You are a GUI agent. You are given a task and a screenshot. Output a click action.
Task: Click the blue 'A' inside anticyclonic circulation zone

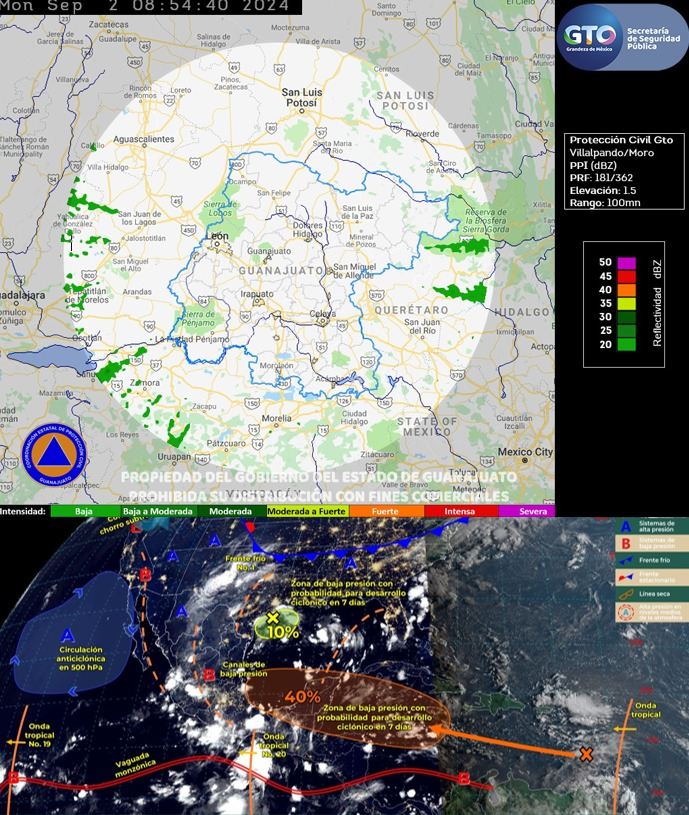point(68,636)
